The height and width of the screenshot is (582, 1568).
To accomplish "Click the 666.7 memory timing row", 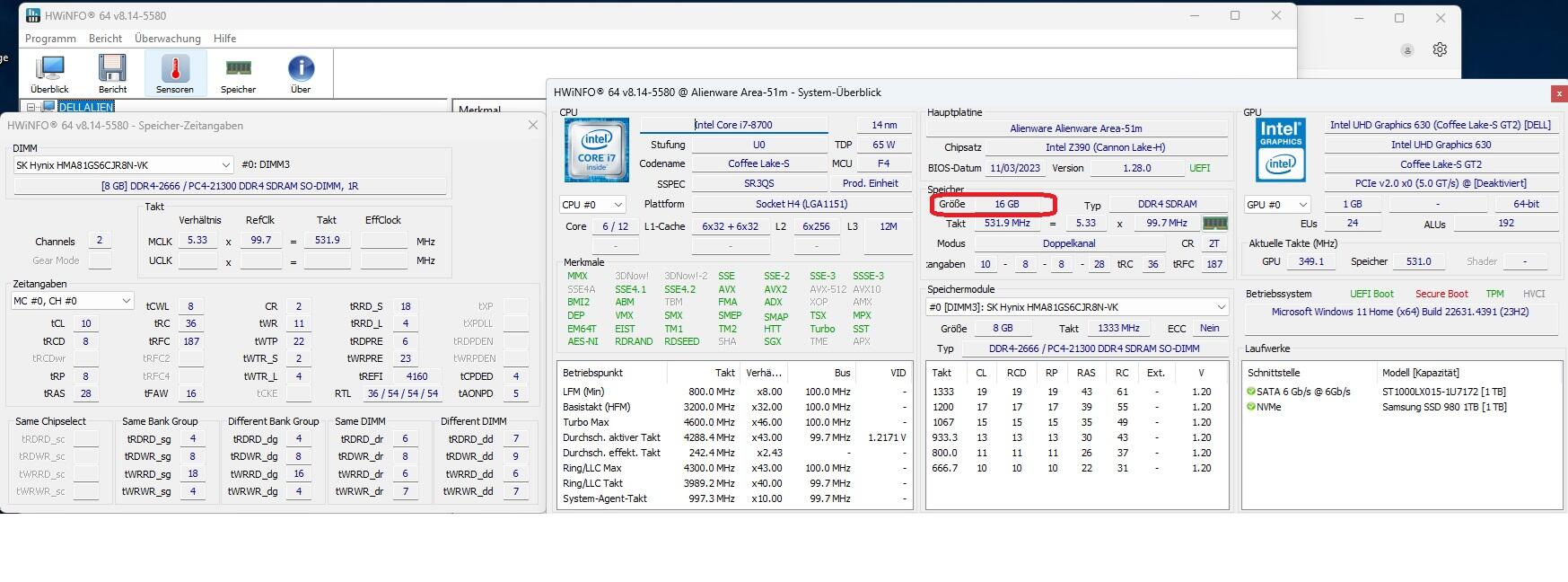I will coord(1075,468).
